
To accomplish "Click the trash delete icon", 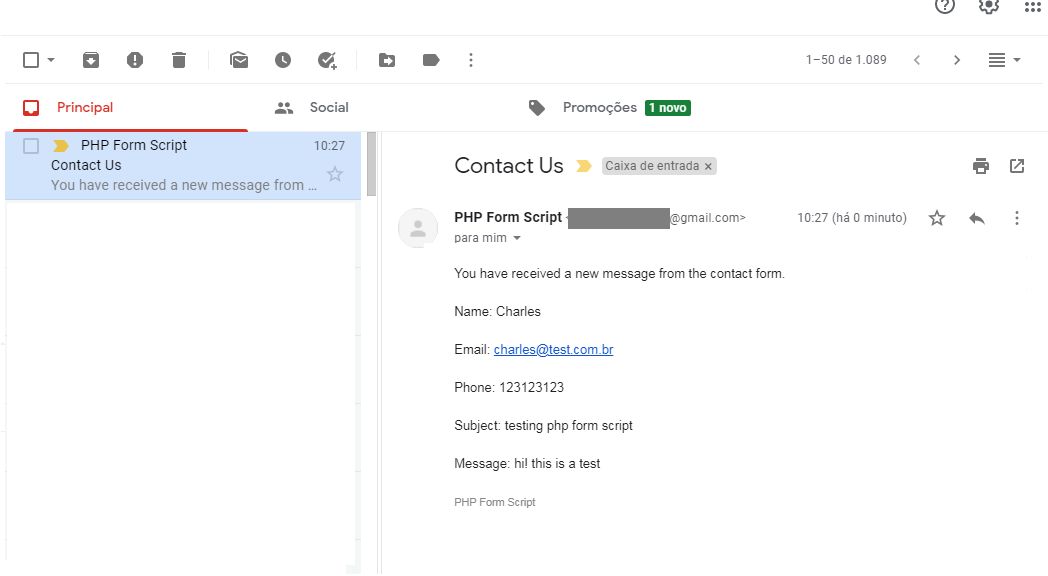I will 179,60.
